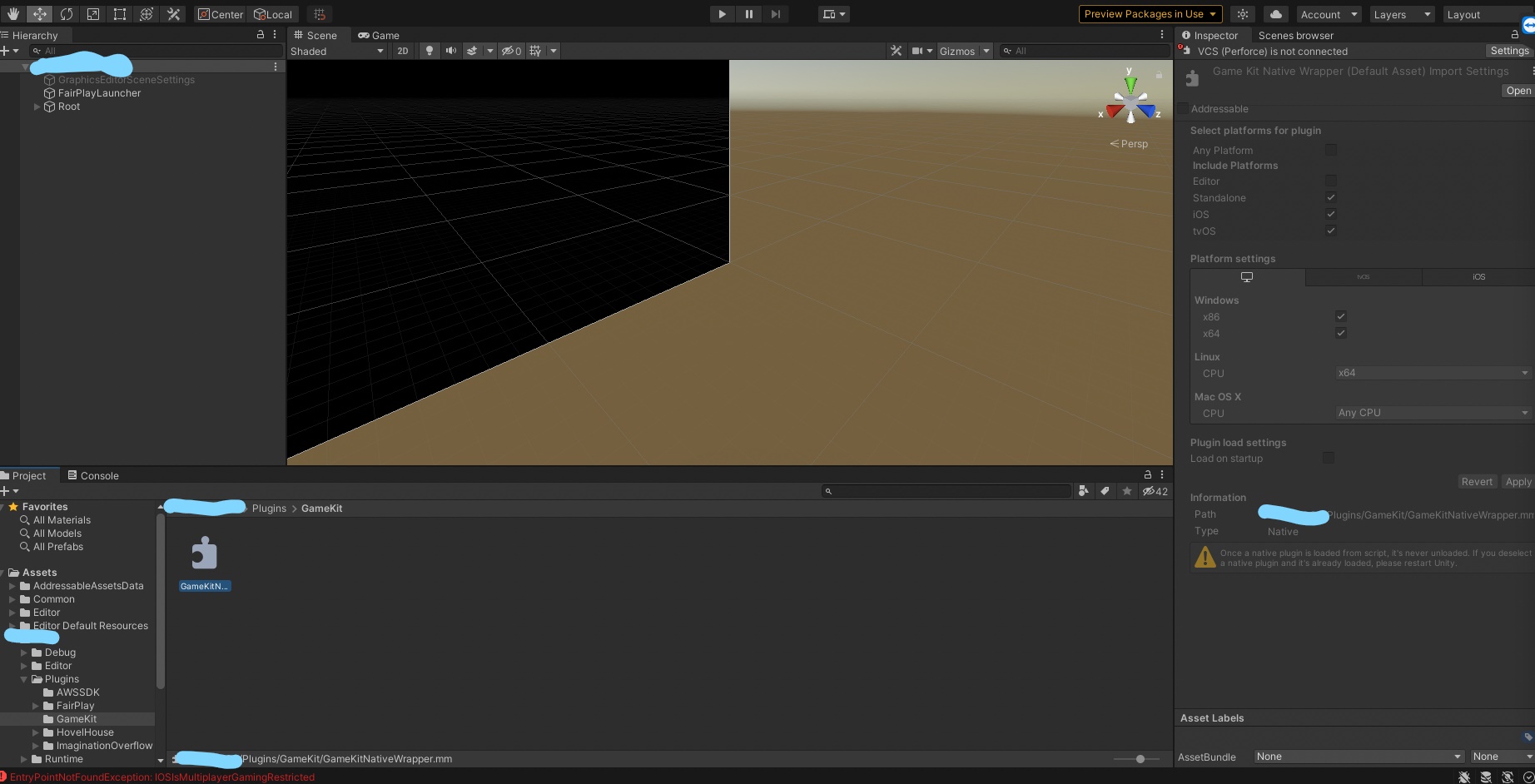Expand the FairPlay folder
Viewport: 1535px width, 784px height.
click(x=36, y=706)
